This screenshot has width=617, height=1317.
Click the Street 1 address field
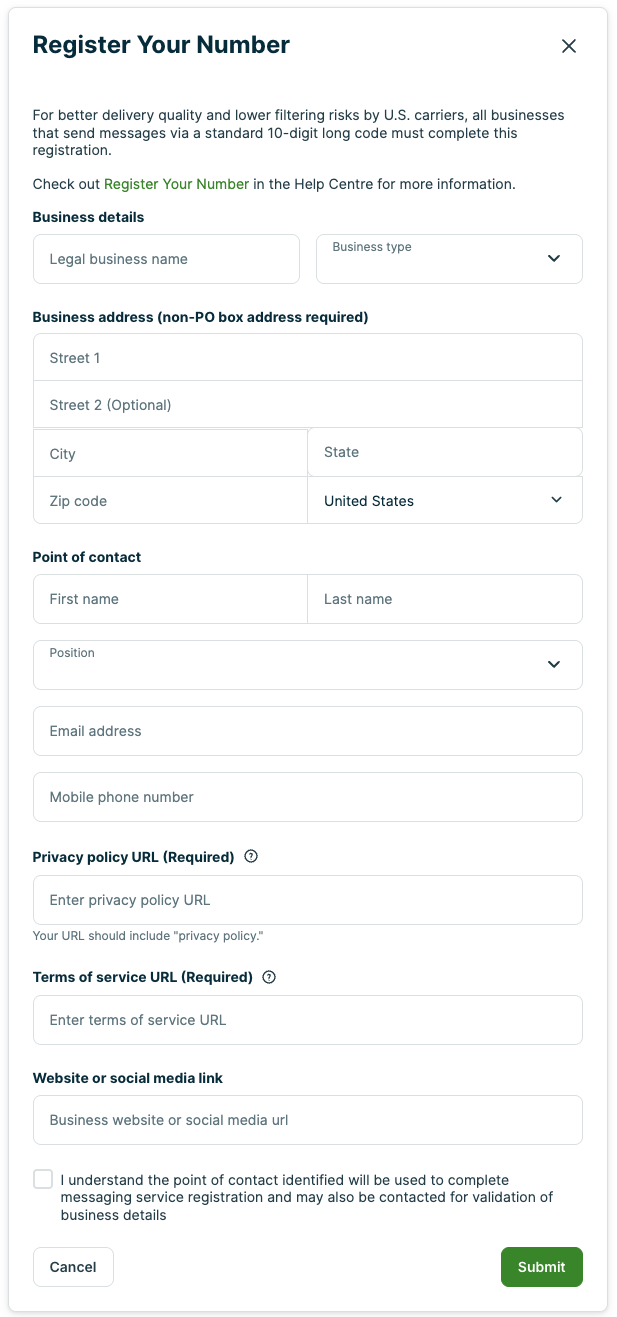pyautogui.click(x=307, y=358)
